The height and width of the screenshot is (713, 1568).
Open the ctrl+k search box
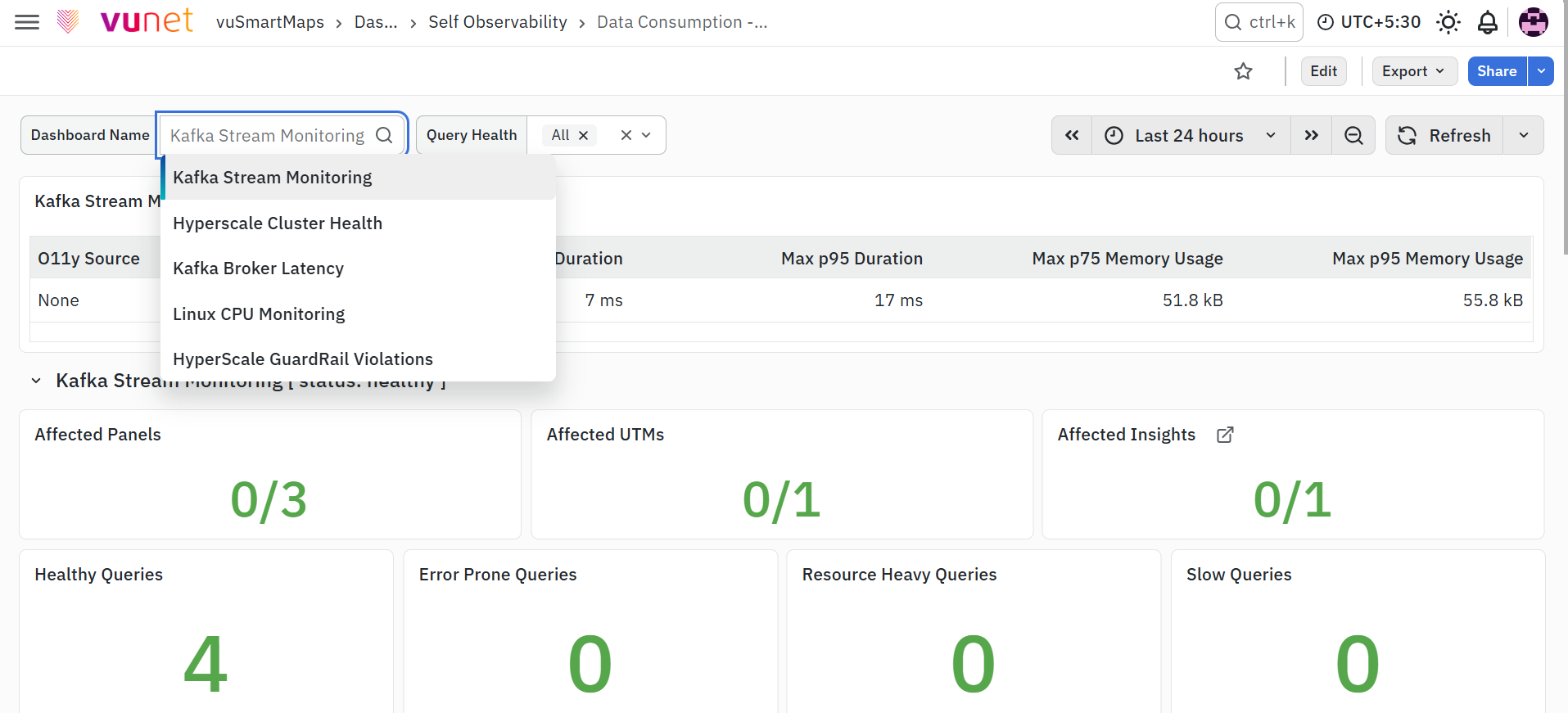click(x=1259, y=22)
